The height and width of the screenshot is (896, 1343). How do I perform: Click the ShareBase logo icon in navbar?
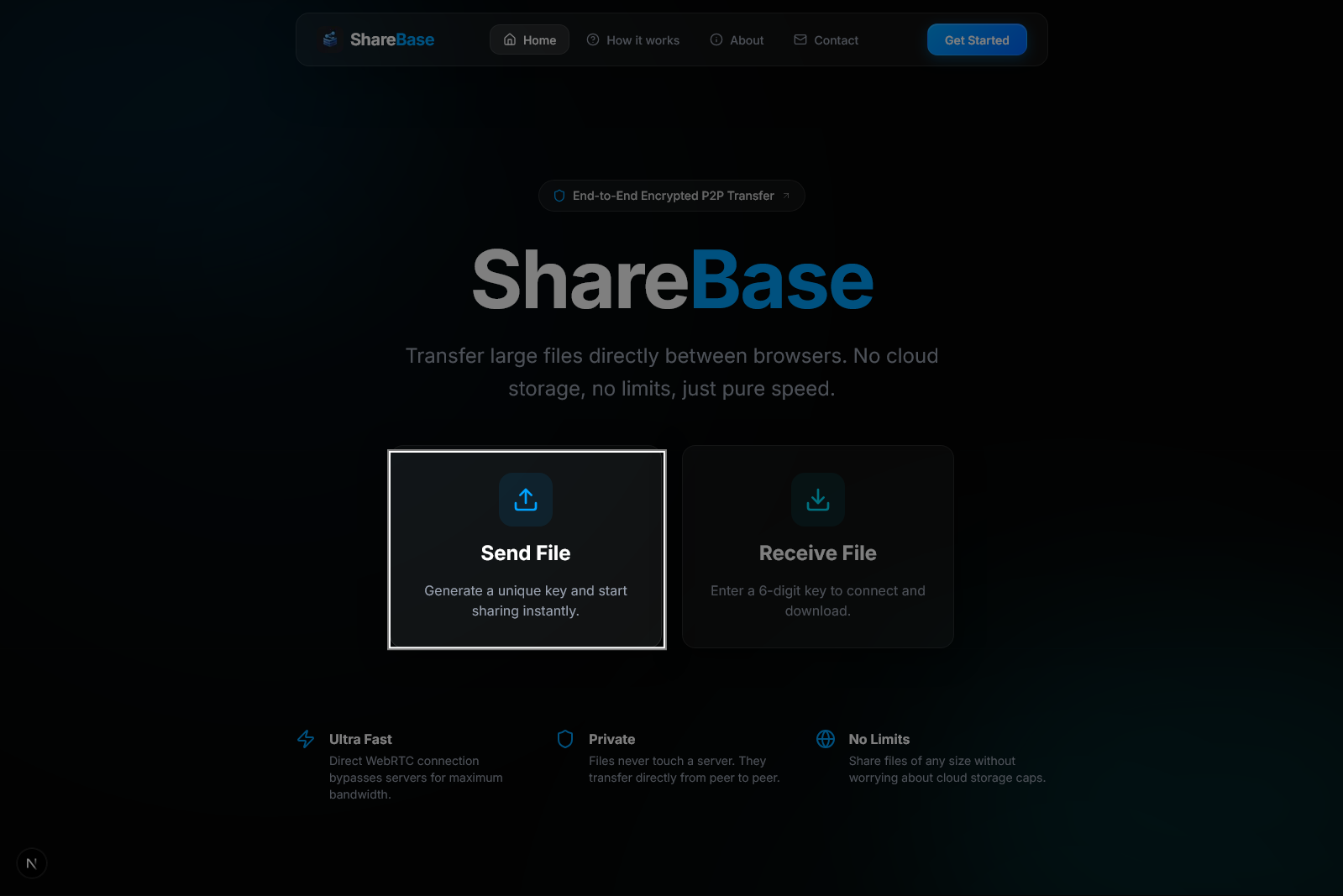(x=331, y=39)
